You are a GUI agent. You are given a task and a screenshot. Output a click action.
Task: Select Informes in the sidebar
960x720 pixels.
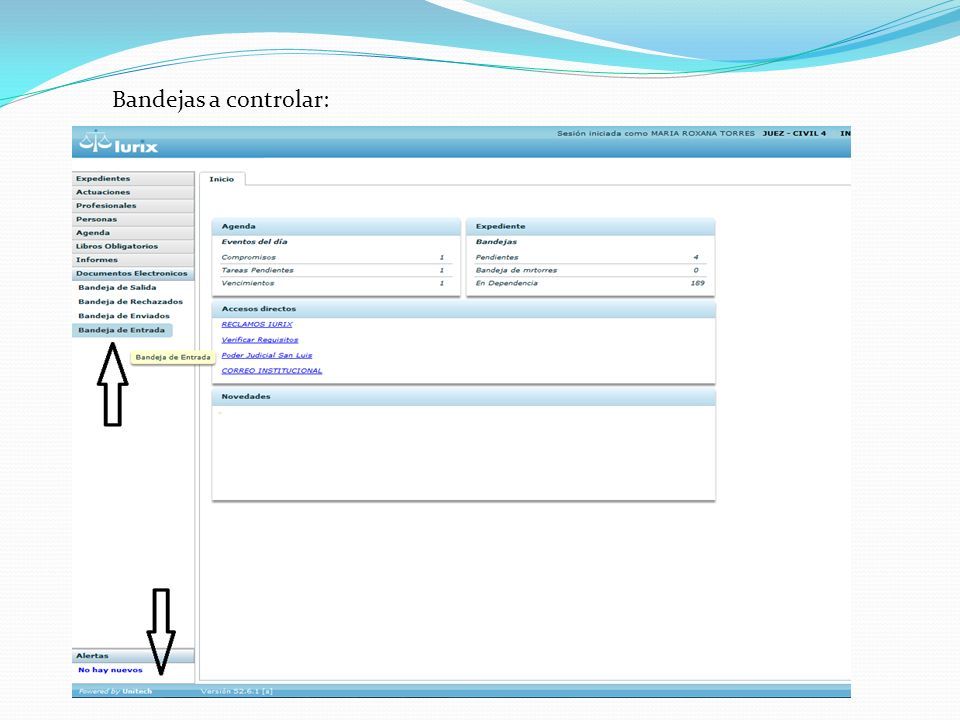(x=133, y=259)
